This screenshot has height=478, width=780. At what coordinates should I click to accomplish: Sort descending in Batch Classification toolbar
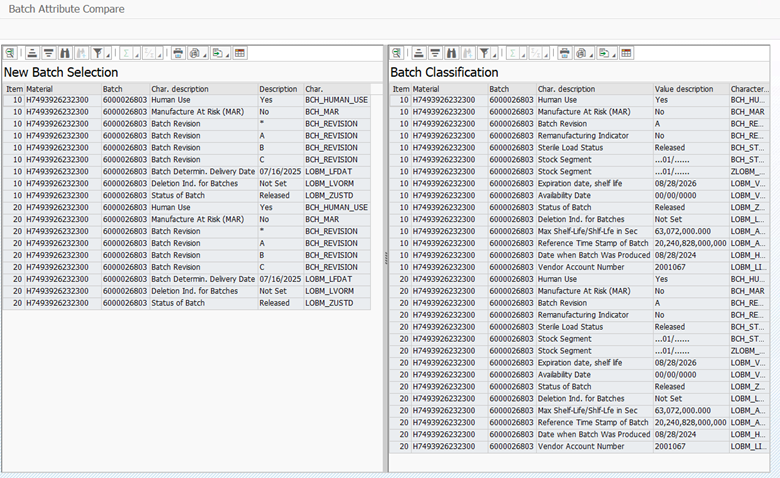tap(435, 53)
